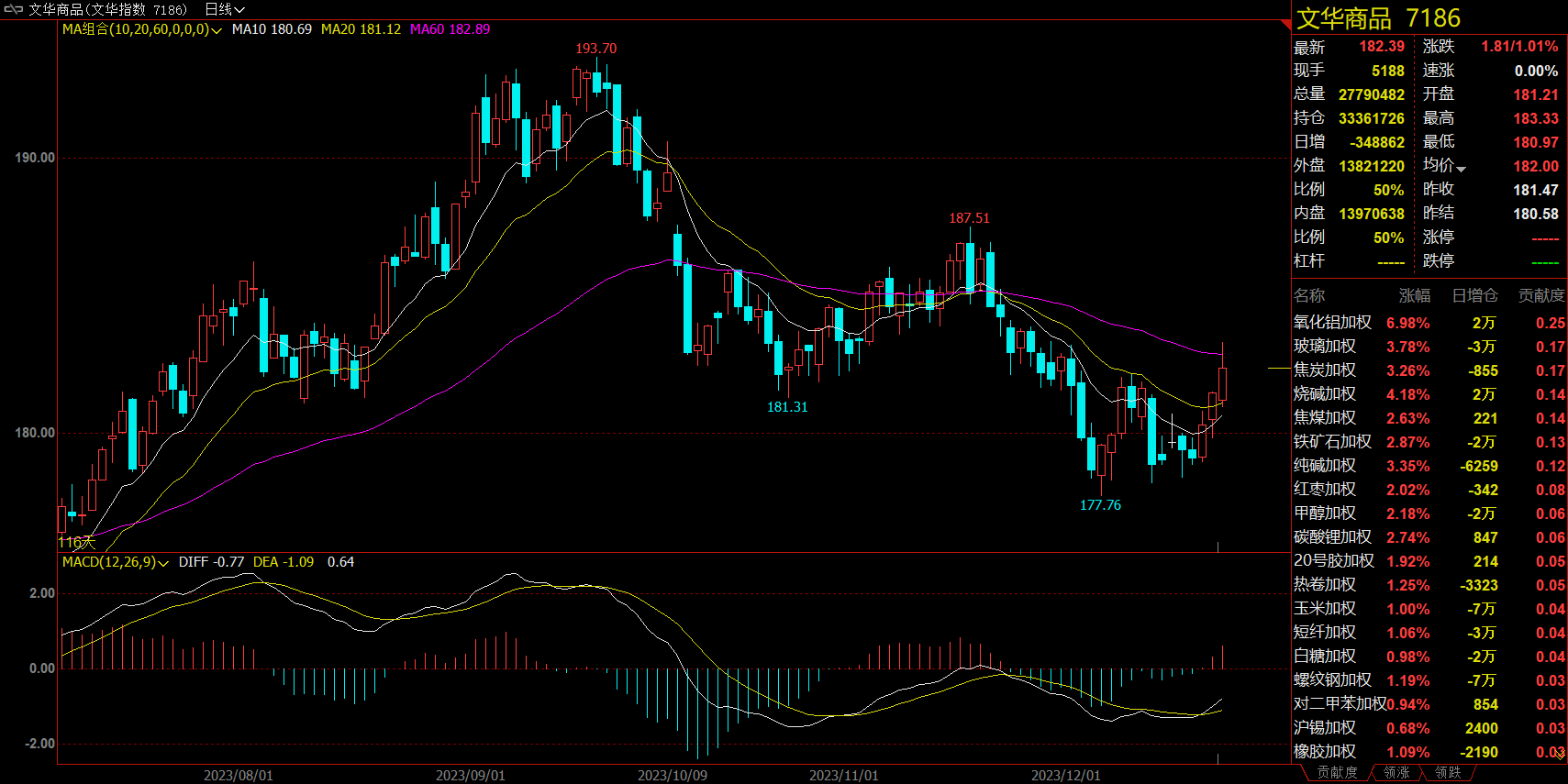The image size is (1568, 784).
Task: Click the 187.51 peak price marker
Action: coord(970,218)
